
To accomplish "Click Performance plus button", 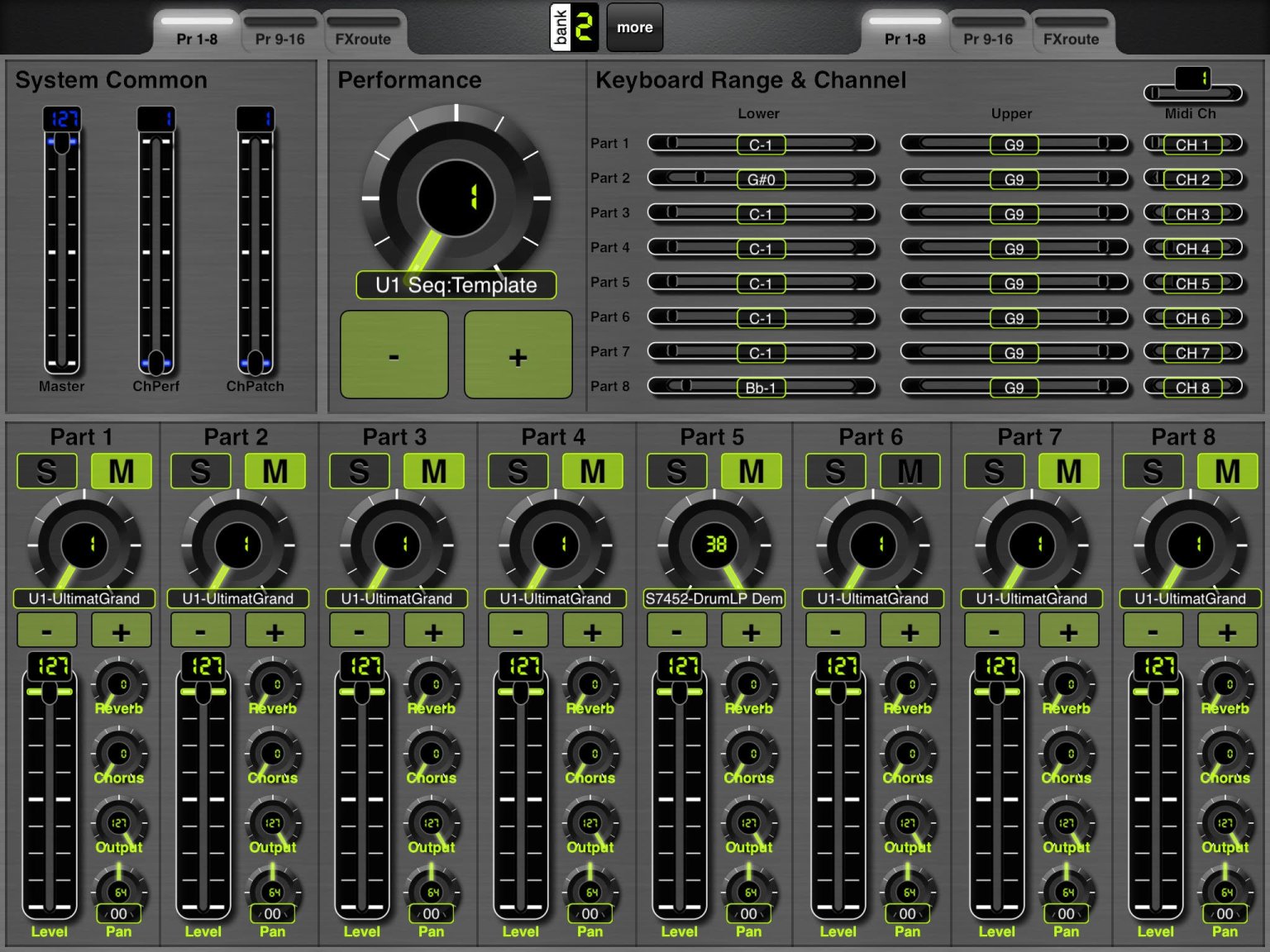I will tap(518, 355).
